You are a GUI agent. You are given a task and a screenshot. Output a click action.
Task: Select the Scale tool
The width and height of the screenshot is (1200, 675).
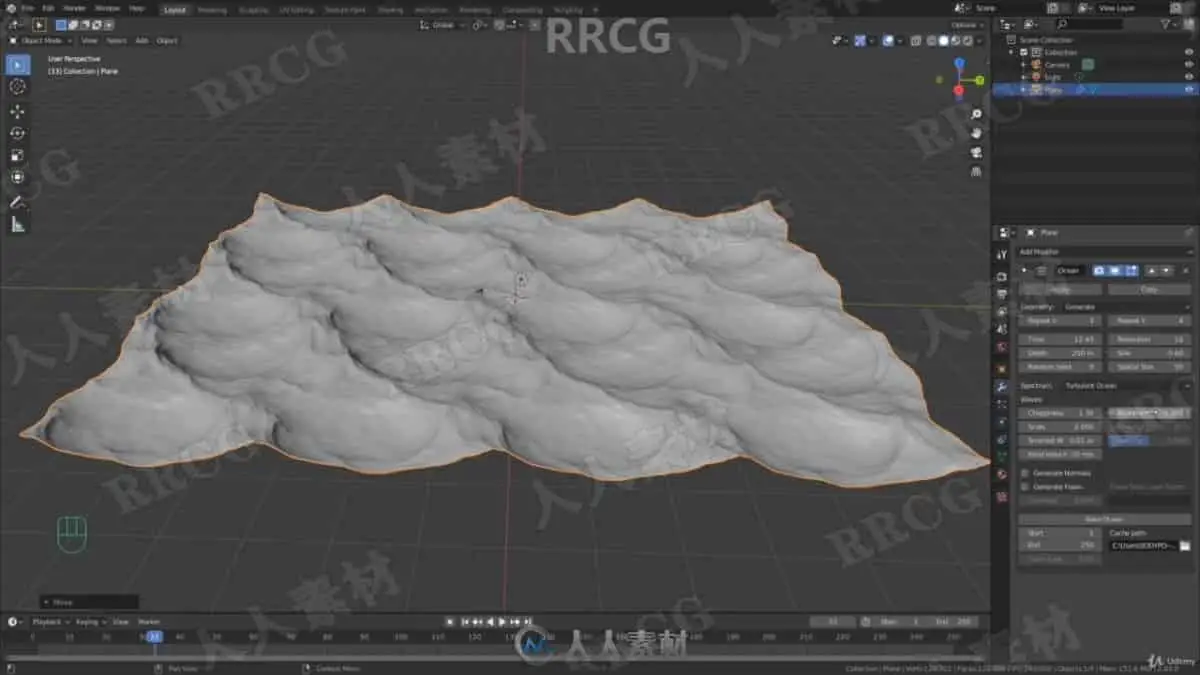click(17, 155)
